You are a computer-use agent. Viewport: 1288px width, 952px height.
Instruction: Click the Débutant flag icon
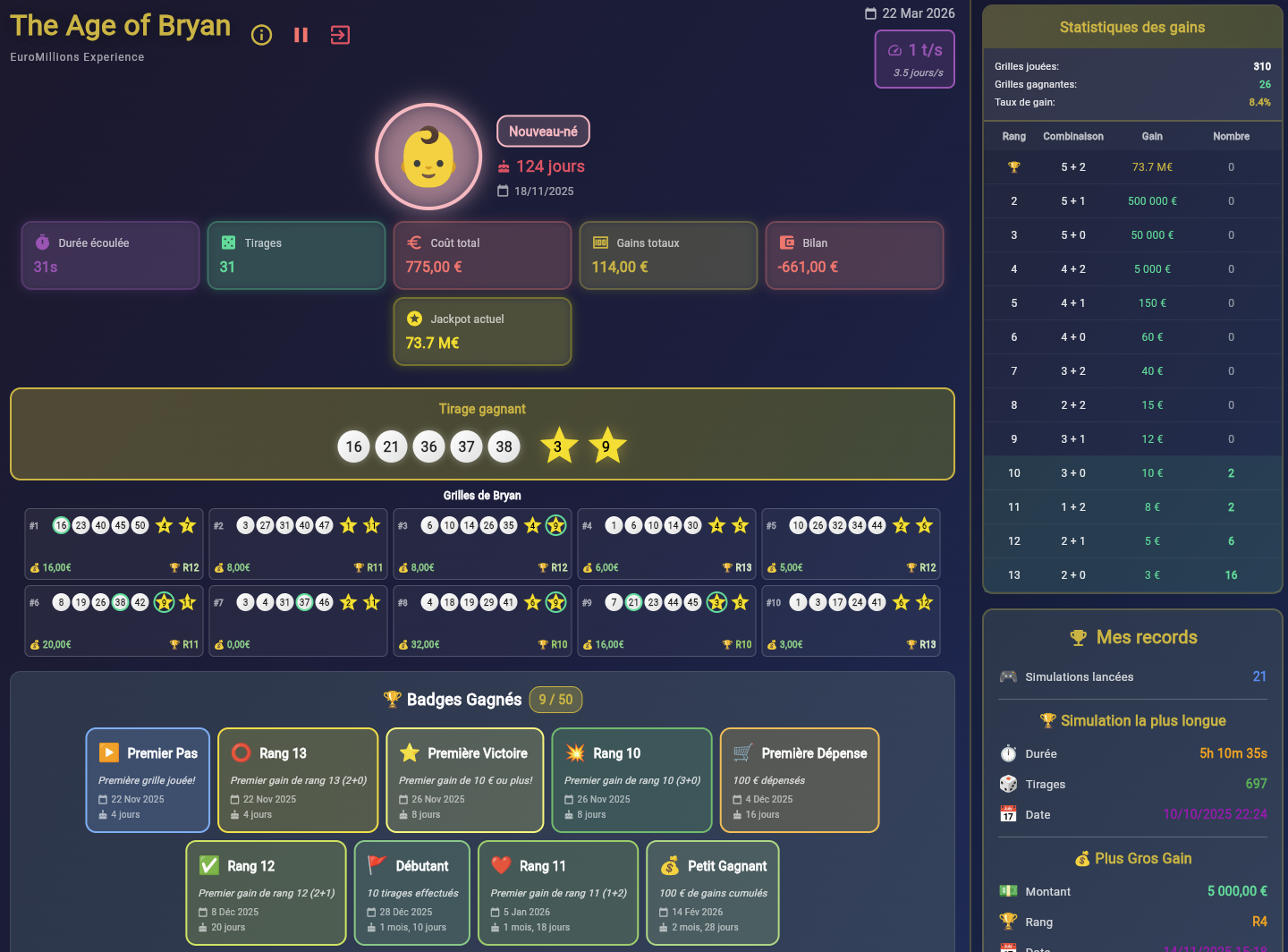377,866
